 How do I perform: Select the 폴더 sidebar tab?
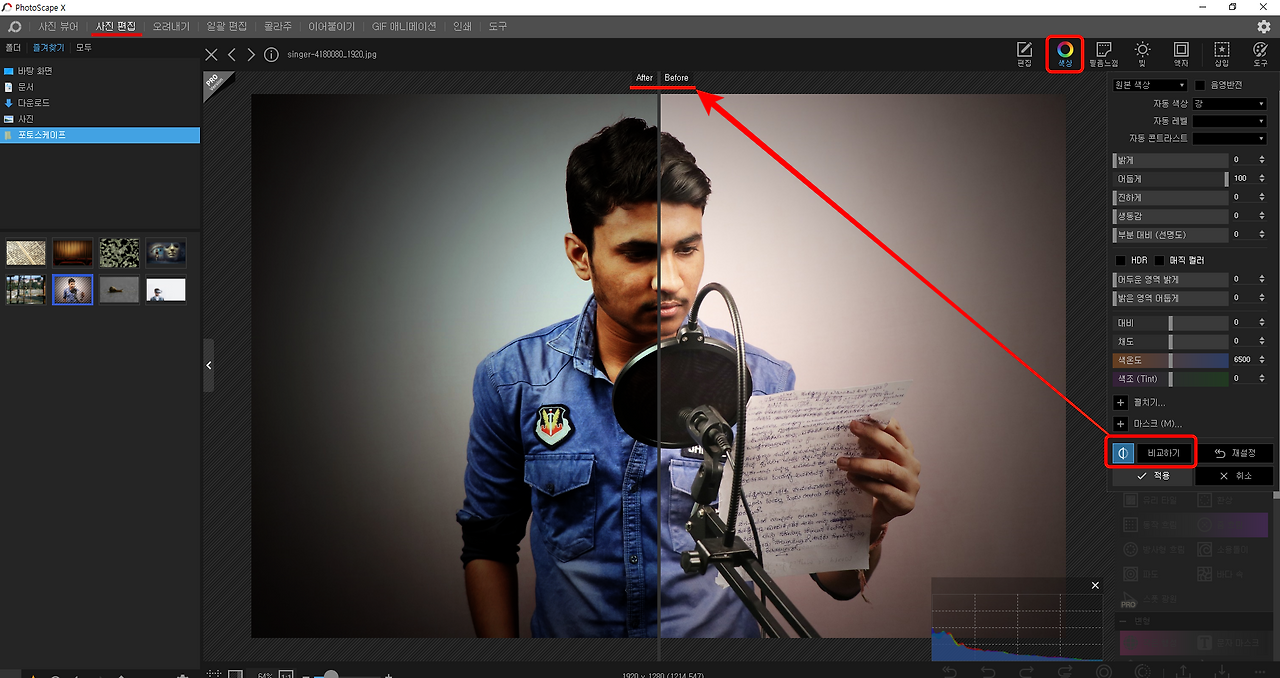tap(13, 47)
